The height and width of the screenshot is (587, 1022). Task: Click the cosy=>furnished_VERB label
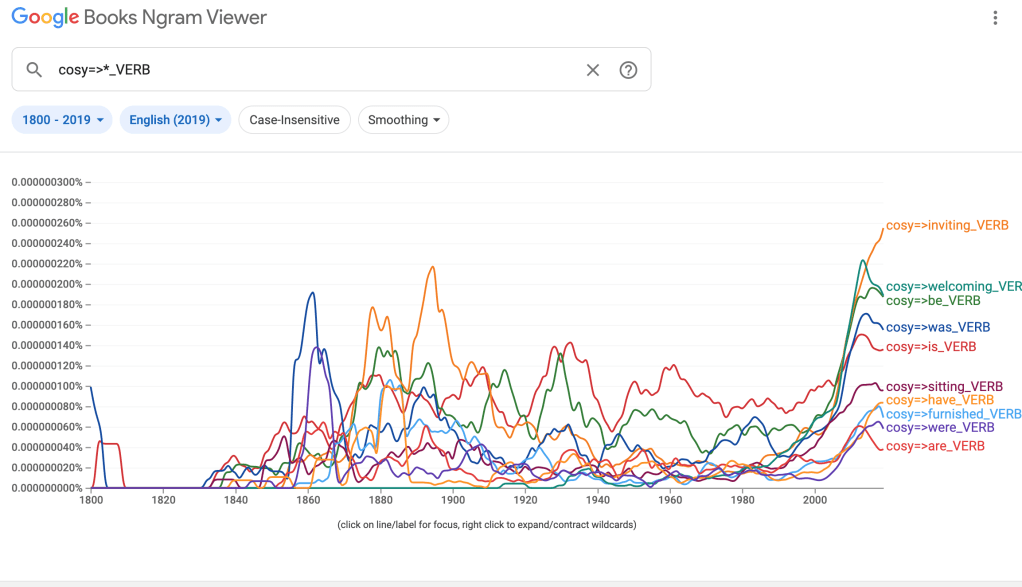[953, 414]
